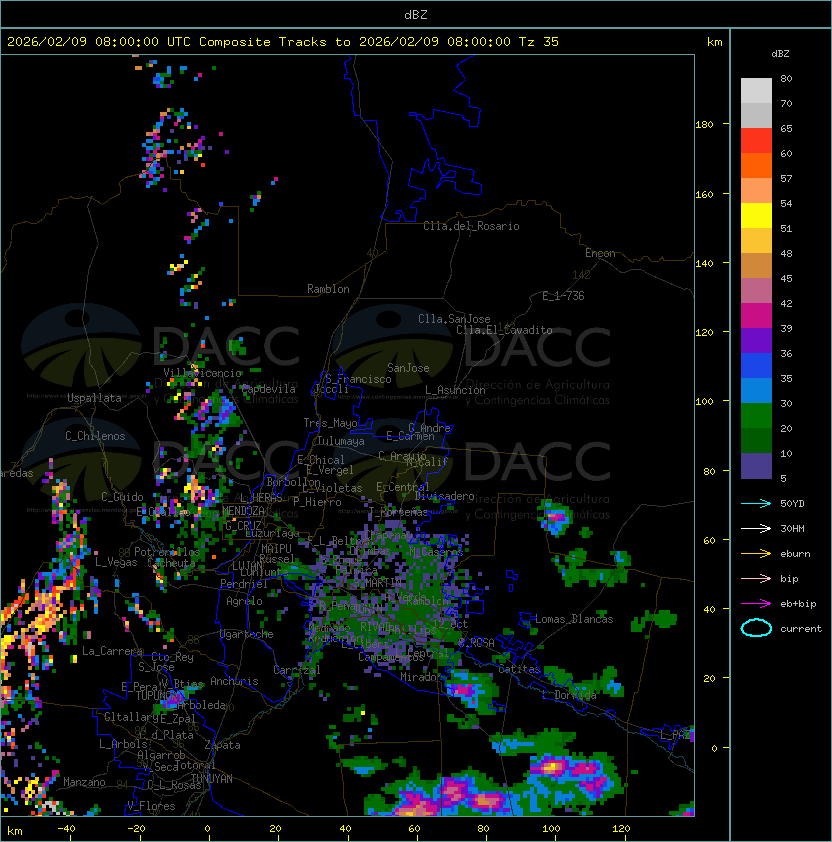Click the 'Ramblon' map label

coord(328,289)
